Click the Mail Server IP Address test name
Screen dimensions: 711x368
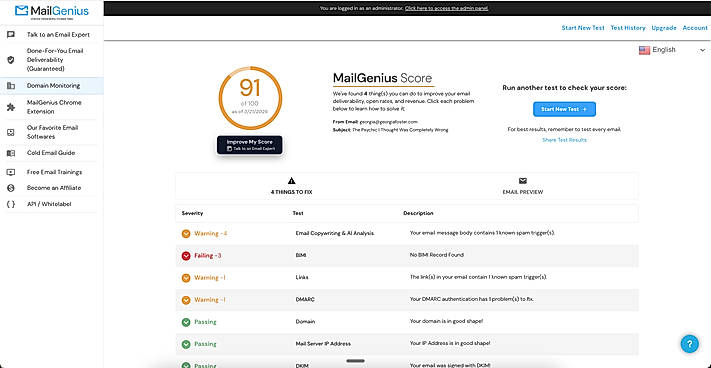(x=323, y=344)
